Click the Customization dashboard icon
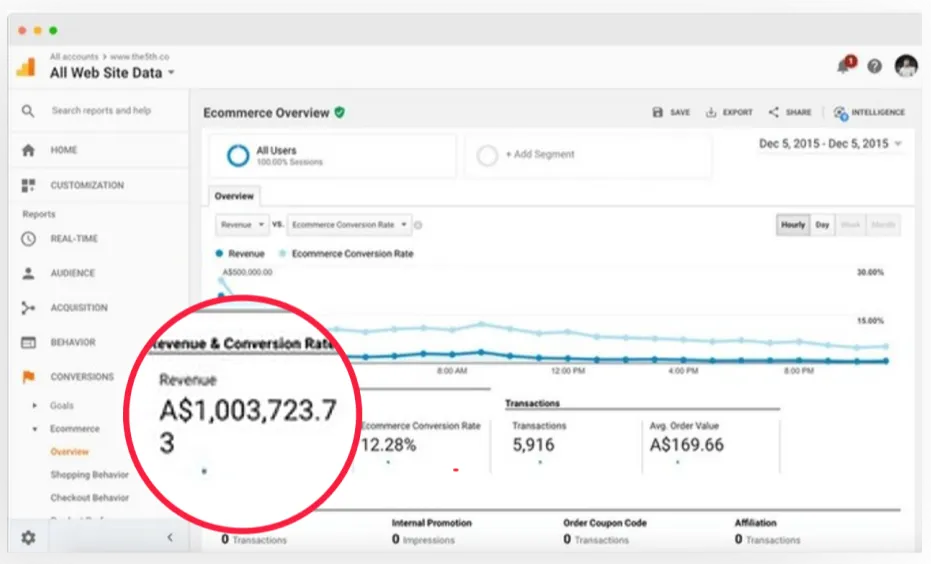 click(x=28, y=185)
